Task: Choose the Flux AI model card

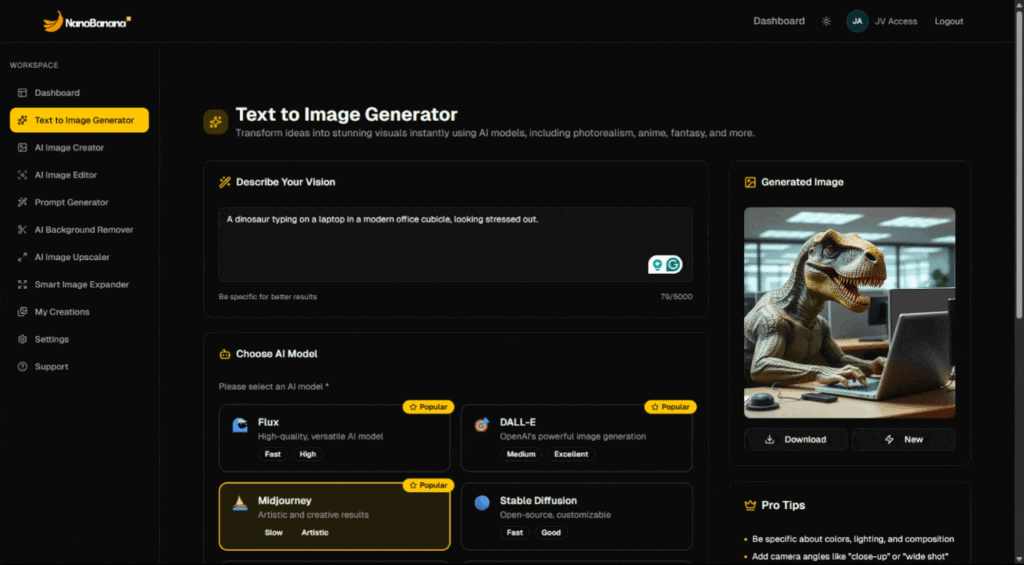Action: pyautogui.click(x=334, y=438)
